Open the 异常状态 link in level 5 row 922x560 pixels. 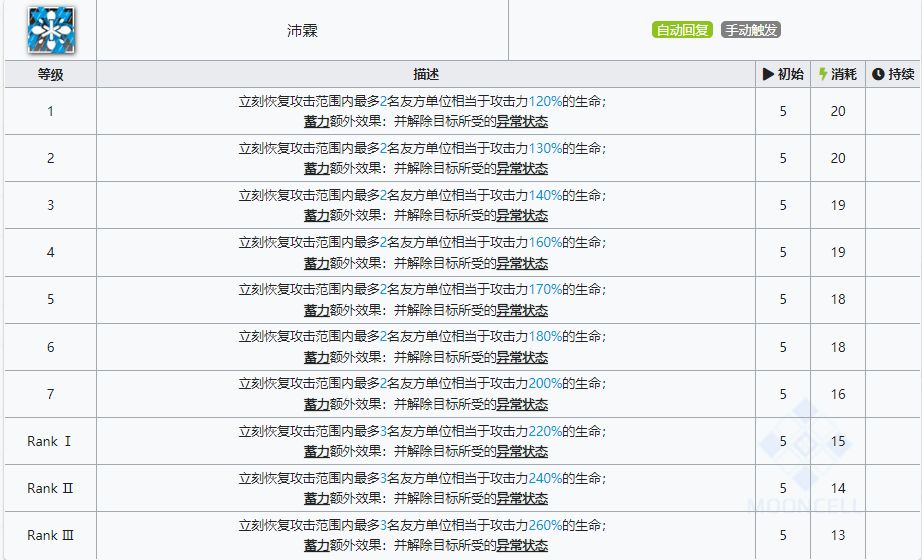522,310
